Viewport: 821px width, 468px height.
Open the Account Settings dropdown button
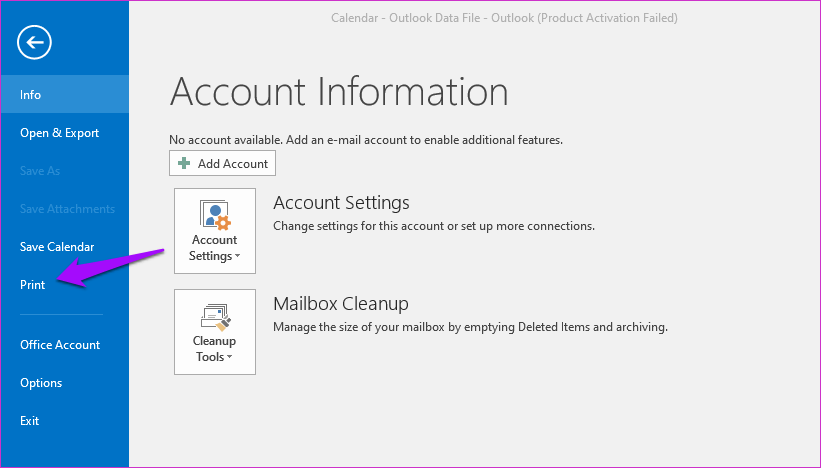[x=215, y=231]
